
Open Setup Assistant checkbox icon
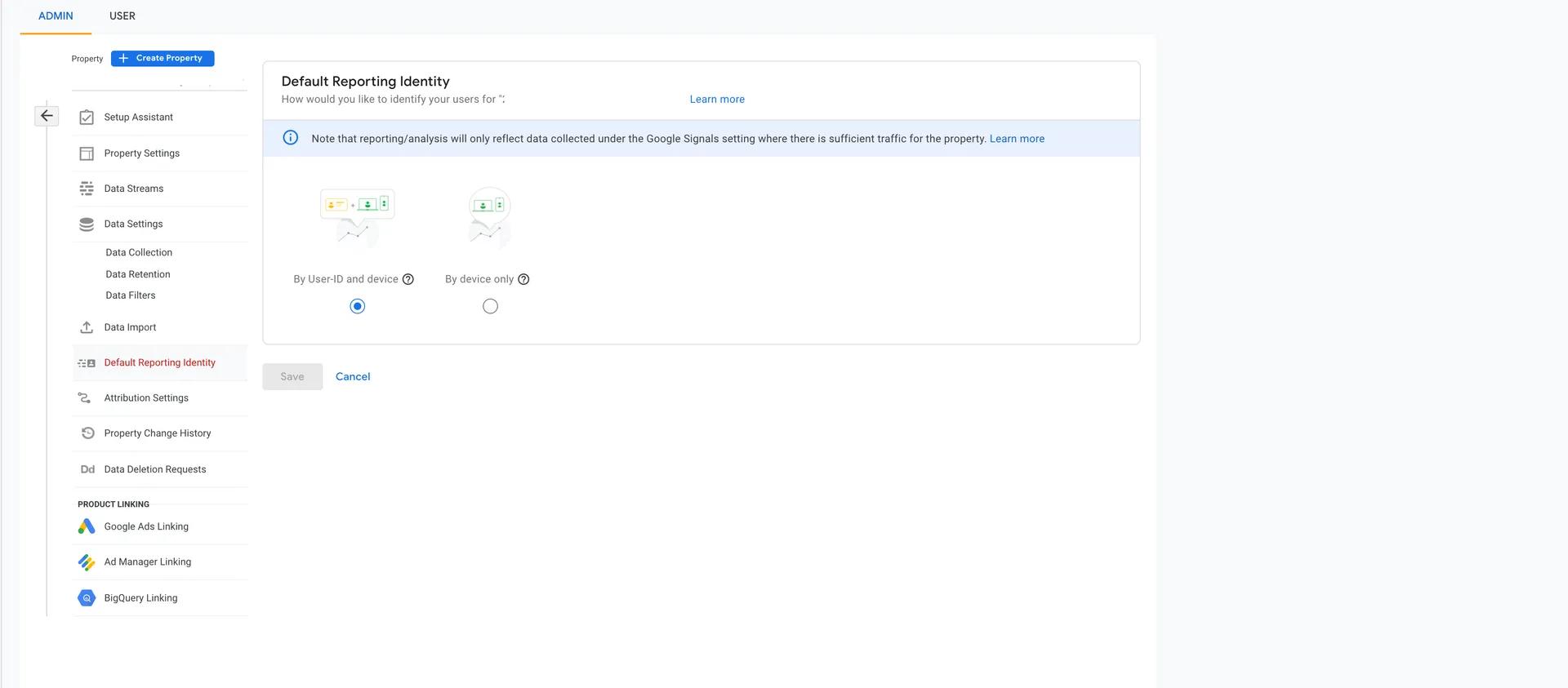coord(87,118)
